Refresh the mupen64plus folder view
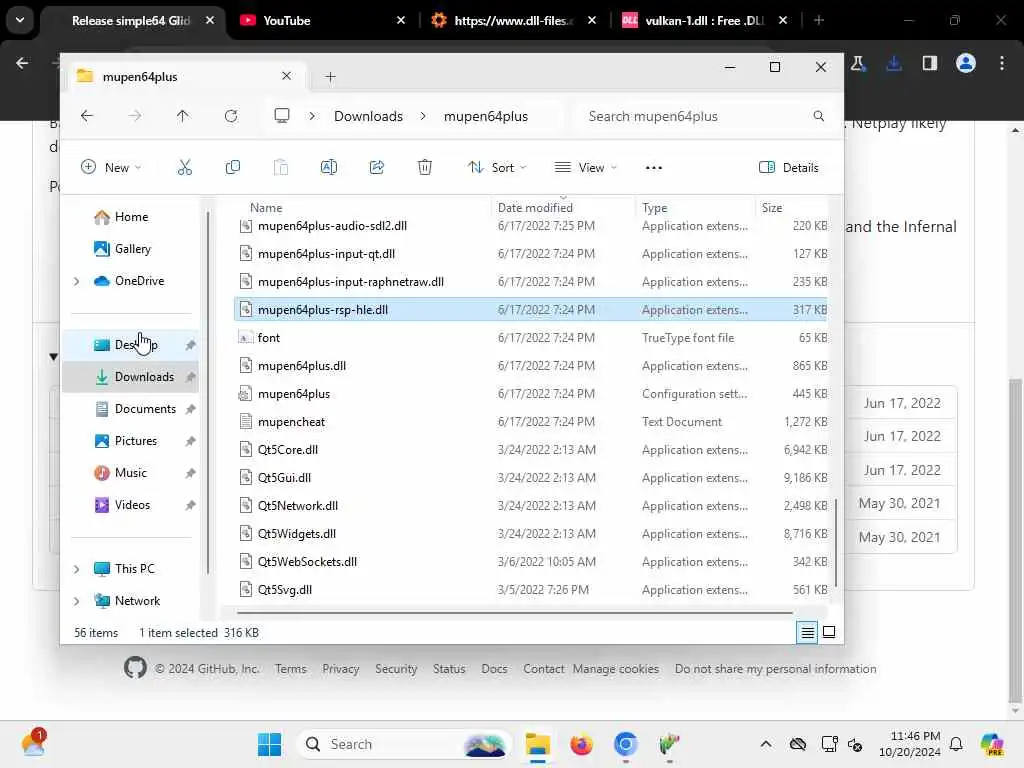This screenshot has width=1024, height=768. [x=231, y=116]
